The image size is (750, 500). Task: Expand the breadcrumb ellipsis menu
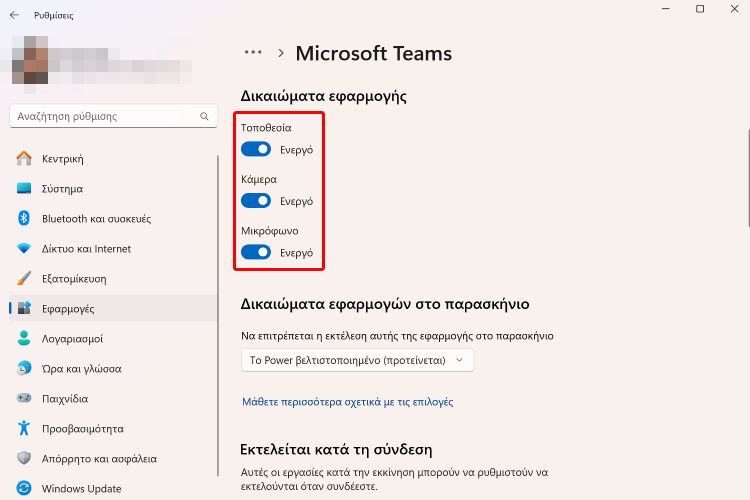point(253,52)
